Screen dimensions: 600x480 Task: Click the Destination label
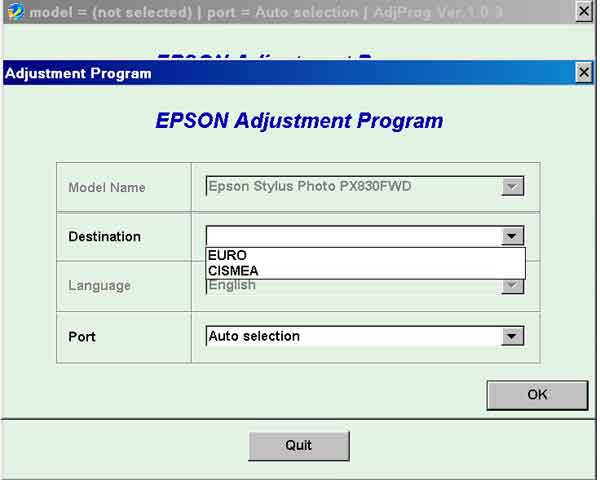click(x=104, y=237)
